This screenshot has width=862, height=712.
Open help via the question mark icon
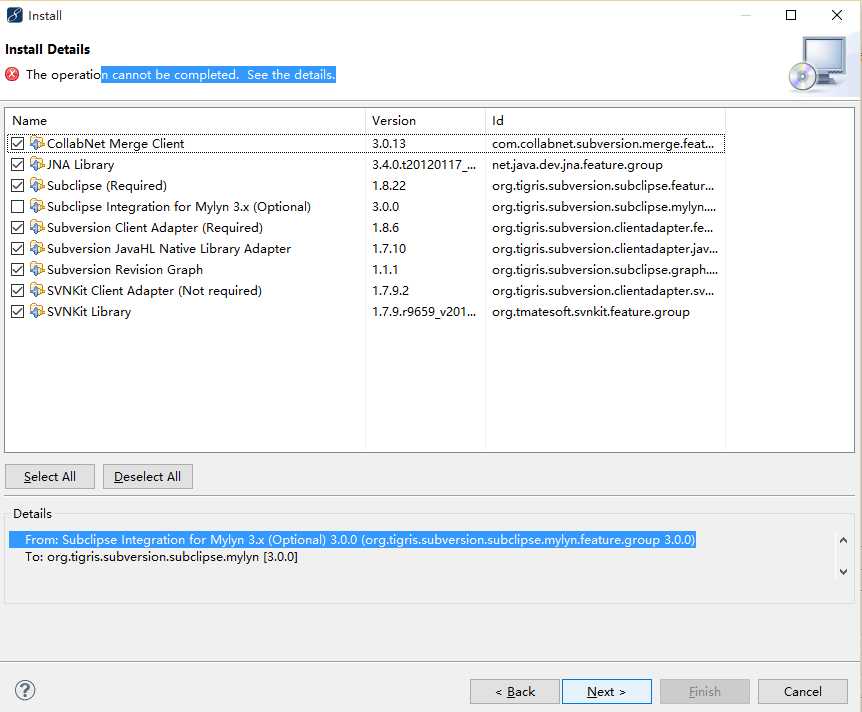click(25, 690)
